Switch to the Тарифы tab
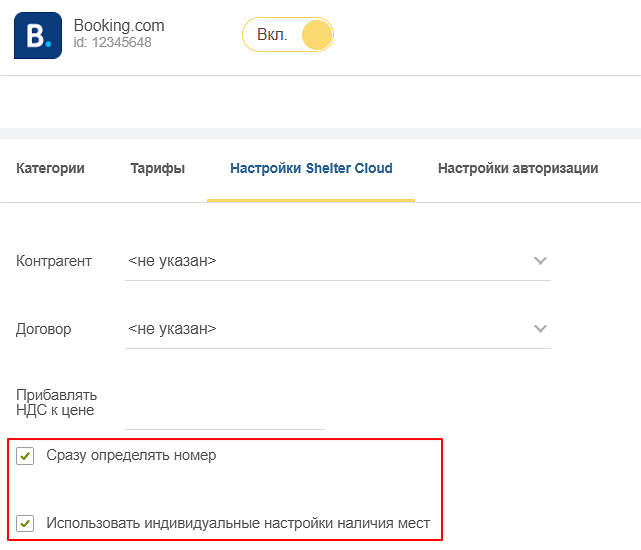 tap(158, 168)
